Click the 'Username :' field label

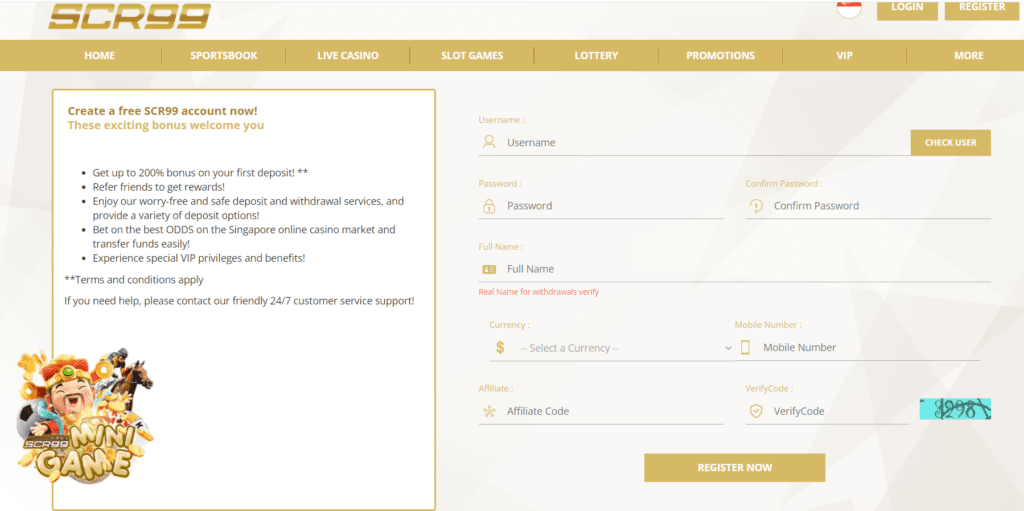(x=502, y=120)
